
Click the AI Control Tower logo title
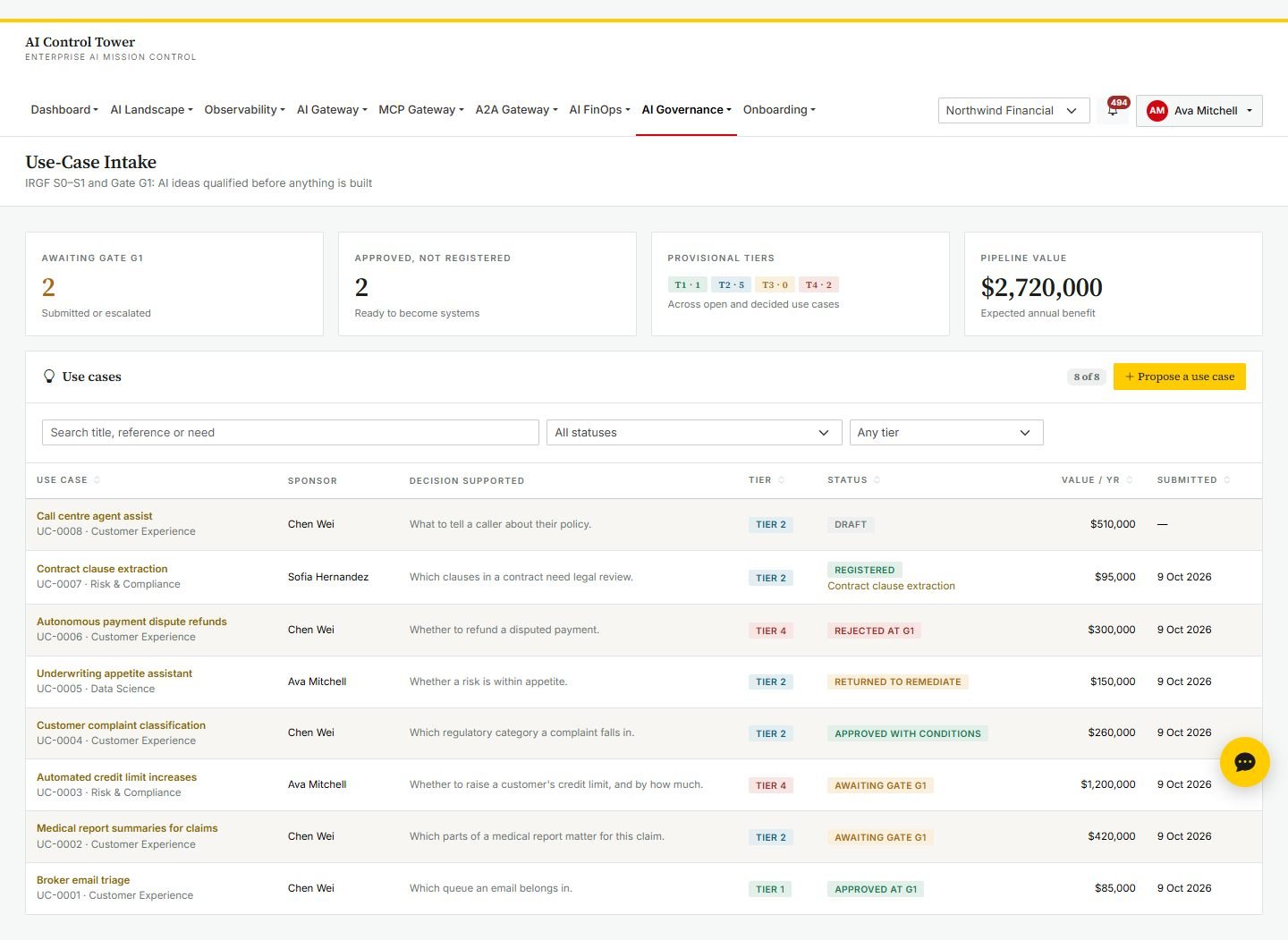(x=80, y=42)
